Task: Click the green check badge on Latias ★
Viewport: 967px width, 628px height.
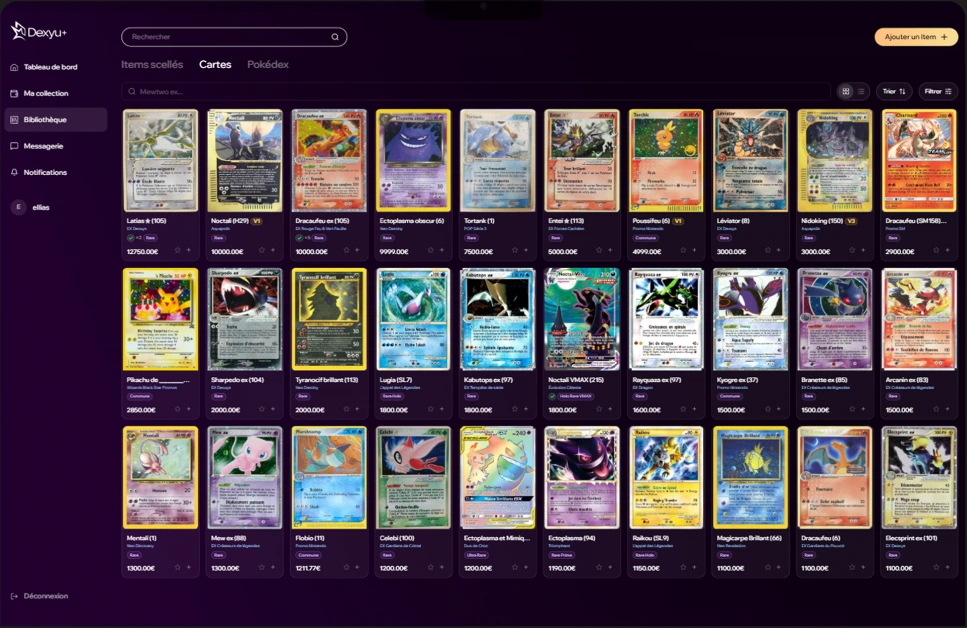Action: point(131,238)
